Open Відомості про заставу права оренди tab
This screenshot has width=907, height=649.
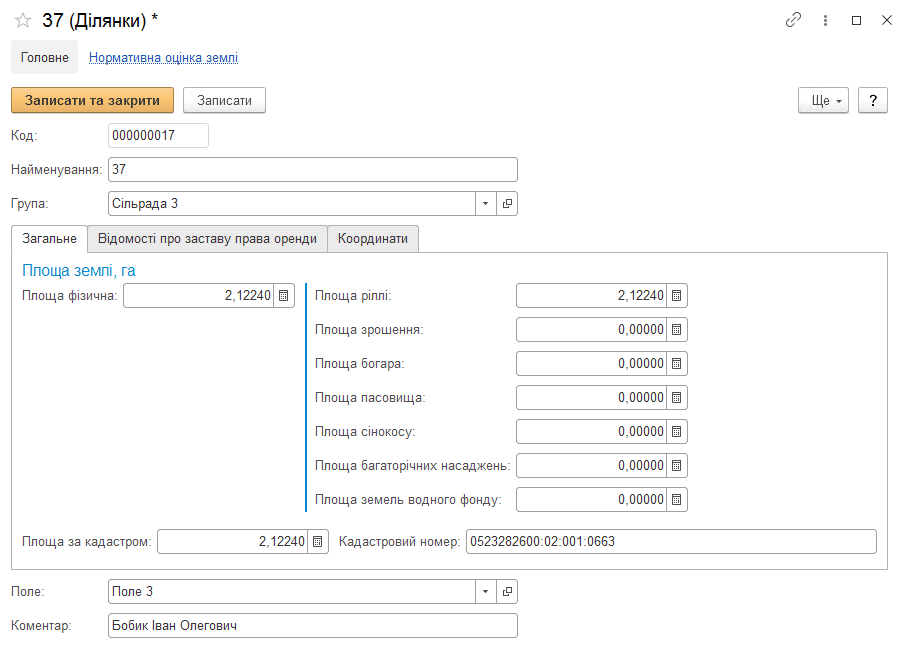point(207,239)
